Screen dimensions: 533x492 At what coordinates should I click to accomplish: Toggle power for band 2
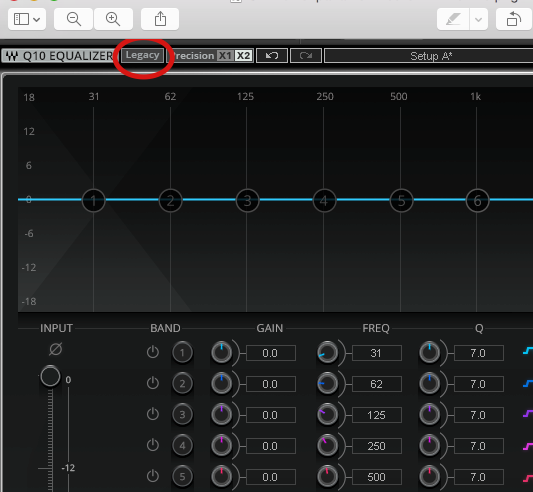153,383
